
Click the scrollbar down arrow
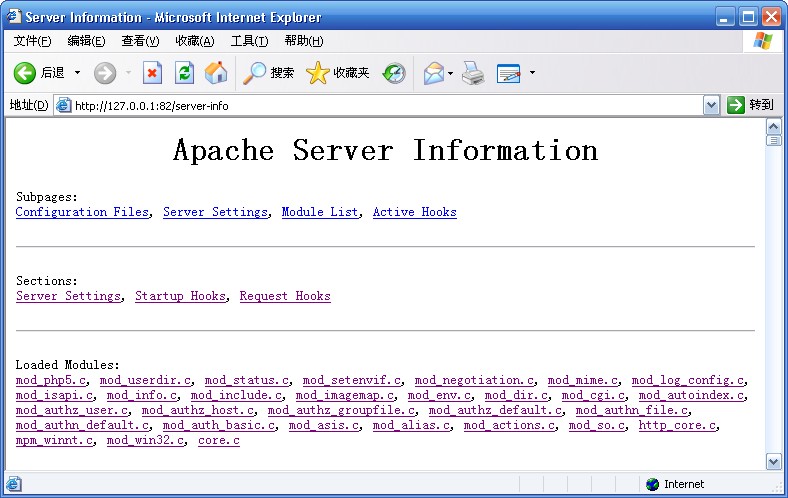pos(773,461)
